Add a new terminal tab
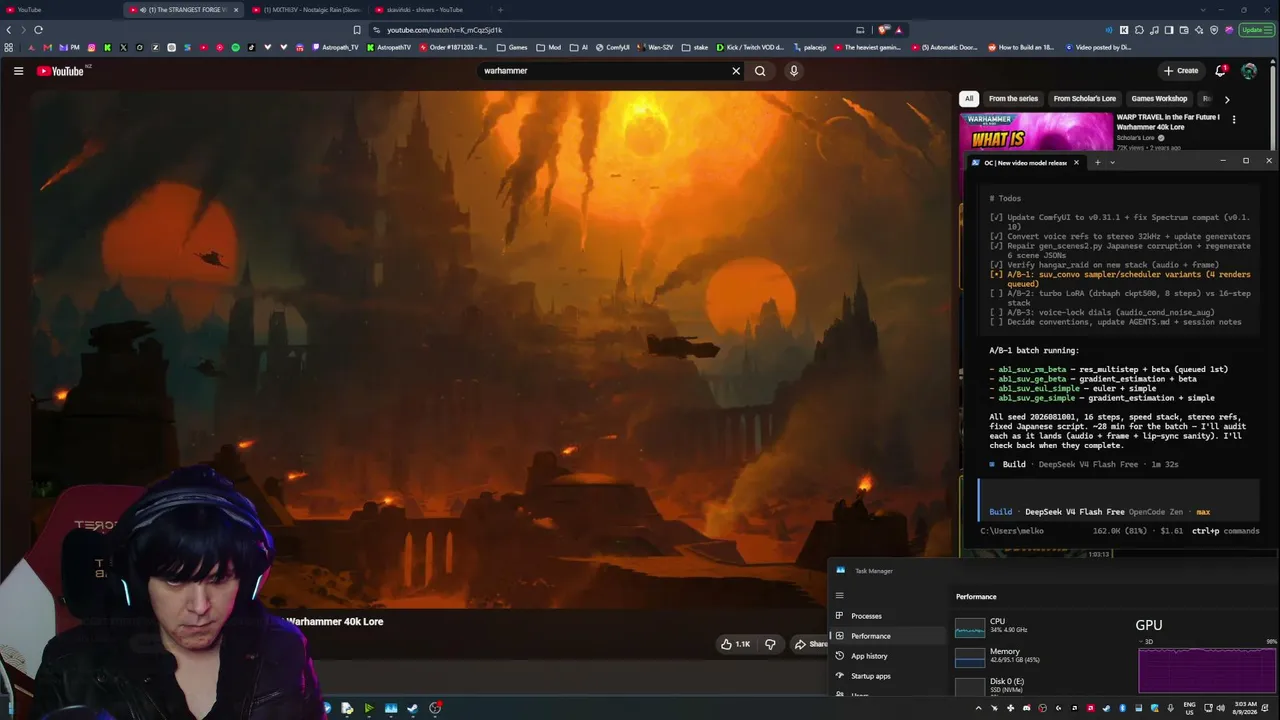The width and height of the screenshot is (1280, 720). click(x=1097, y=162)
